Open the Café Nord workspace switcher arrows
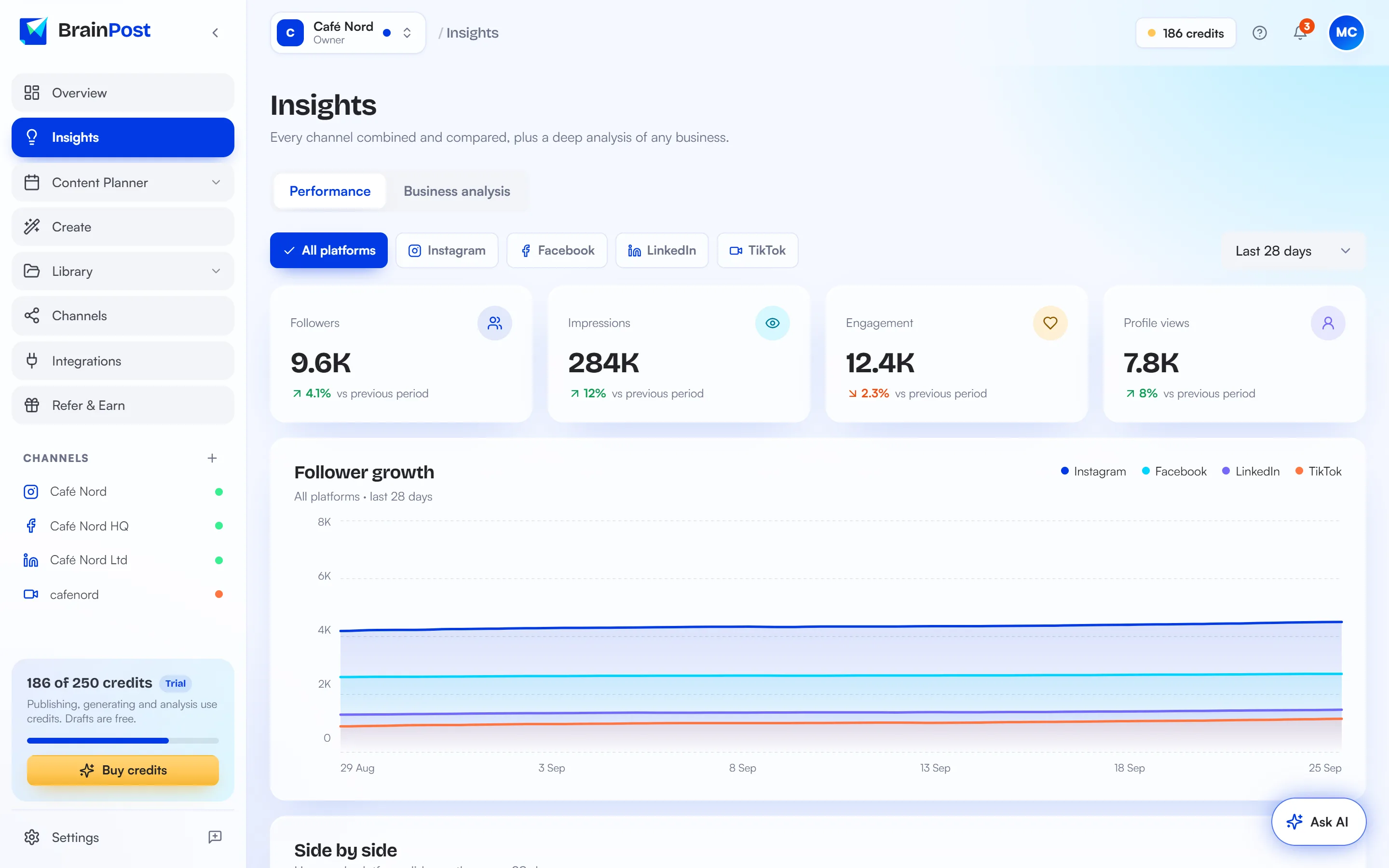This screenshot has height=868, width=1389. 407,33
